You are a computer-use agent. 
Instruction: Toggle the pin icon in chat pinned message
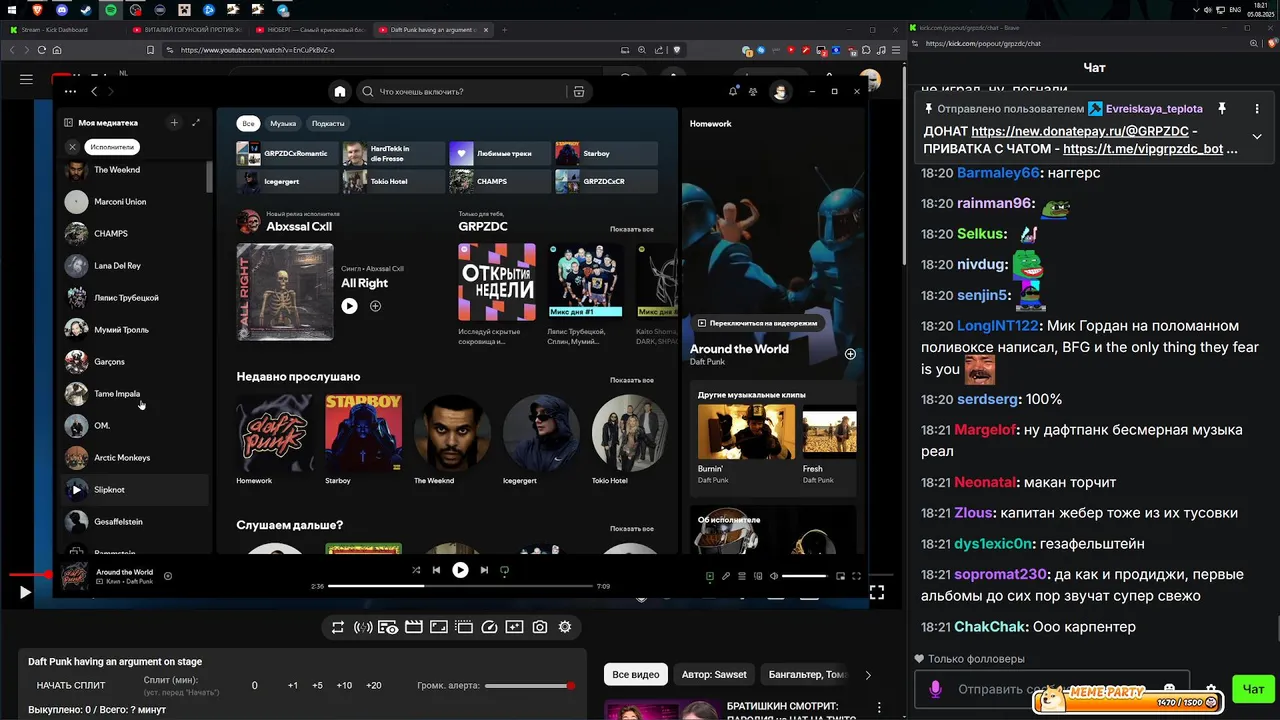[x=1221, y=109]
